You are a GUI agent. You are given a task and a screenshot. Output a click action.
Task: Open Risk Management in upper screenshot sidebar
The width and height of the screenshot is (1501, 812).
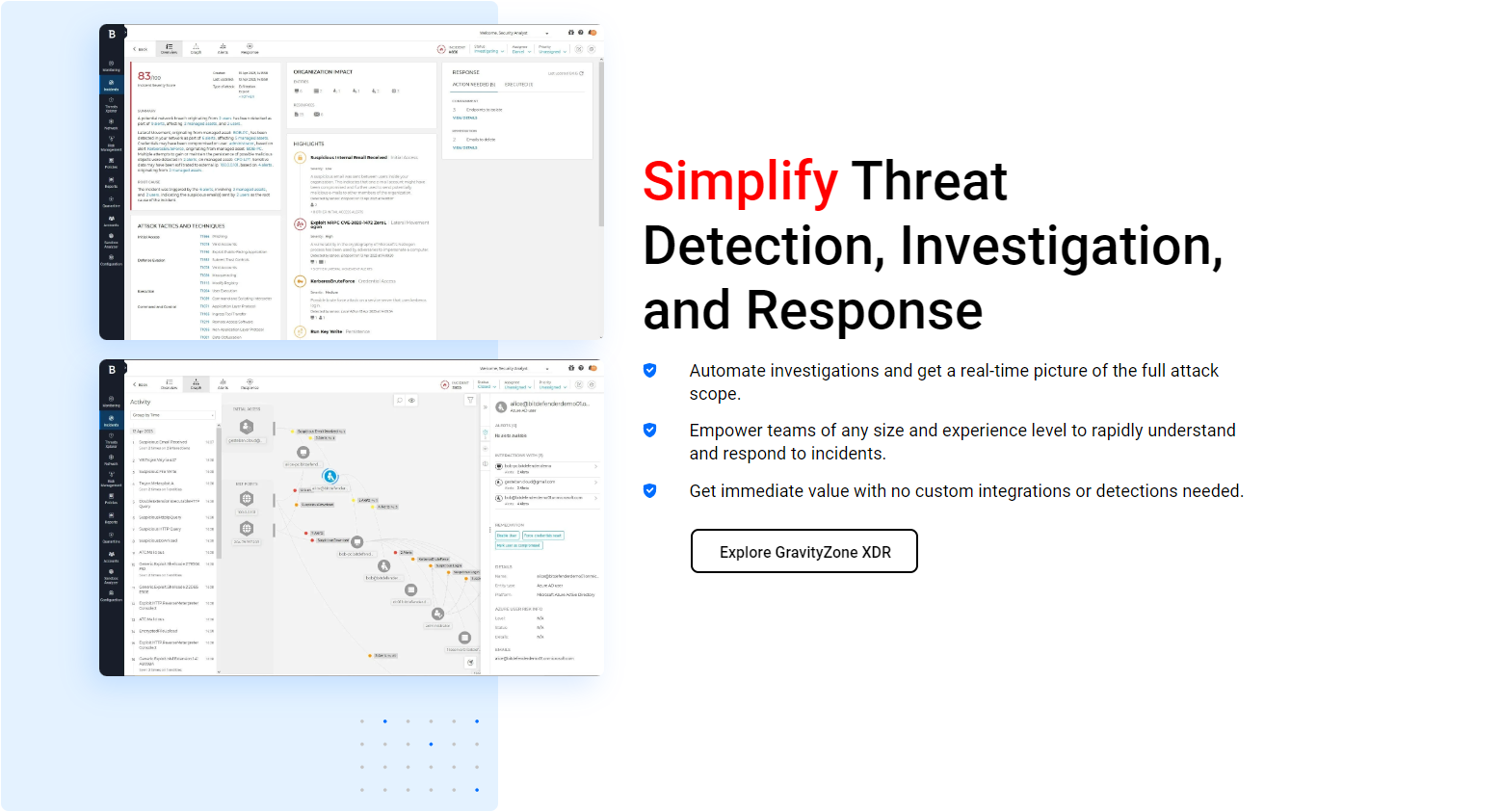point(112,144)
